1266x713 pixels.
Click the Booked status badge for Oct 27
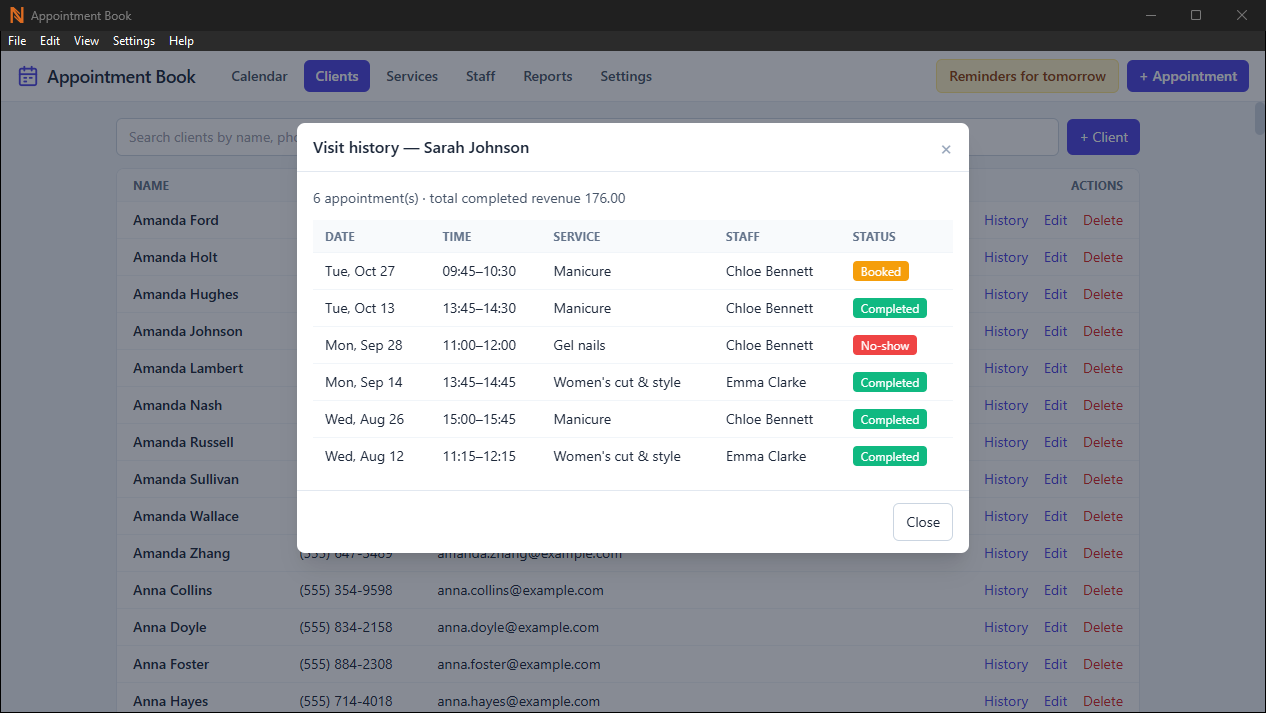(880, 271)
